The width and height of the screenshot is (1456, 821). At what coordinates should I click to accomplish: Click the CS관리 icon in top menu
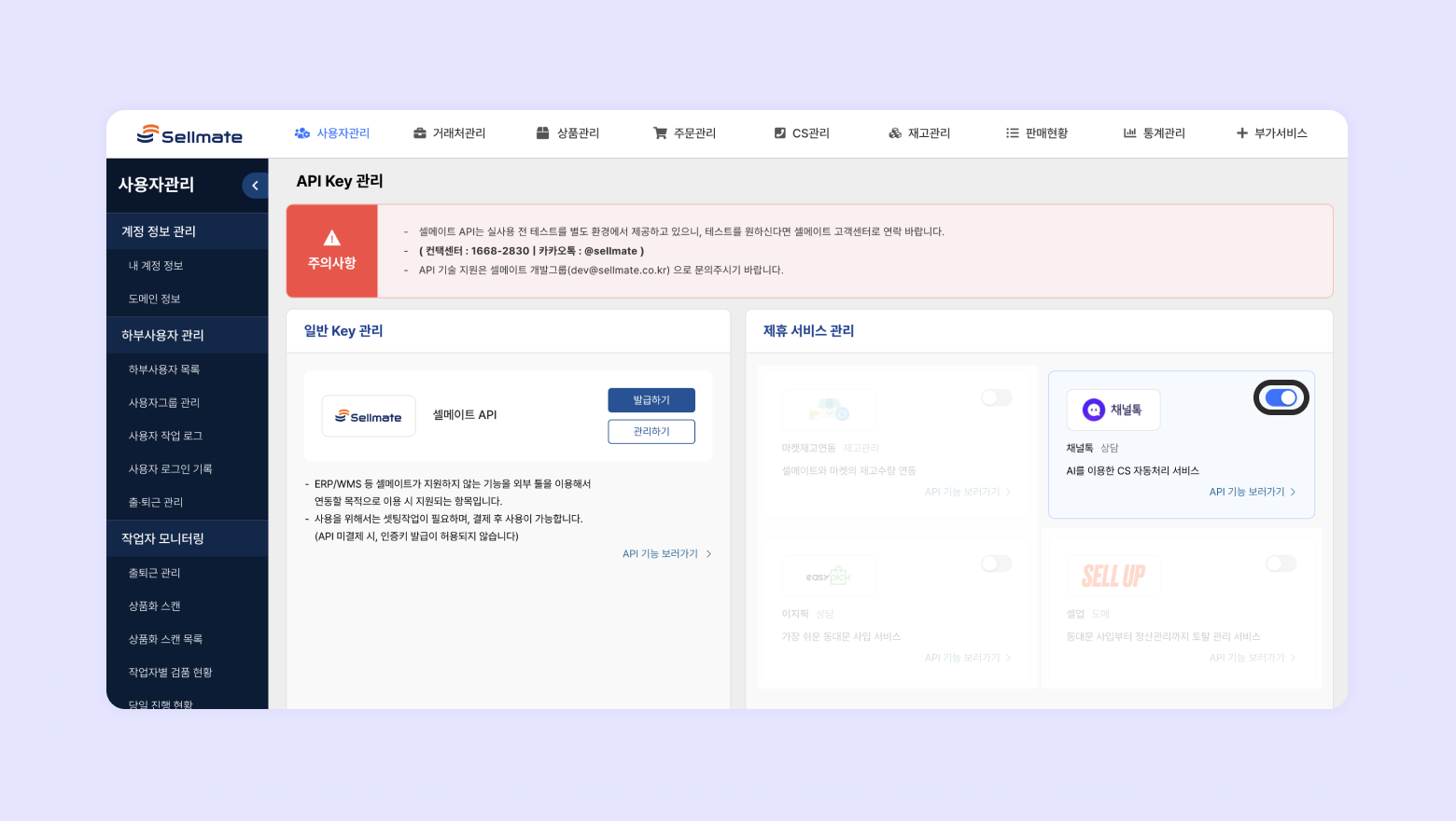click(x=780, y=133)
